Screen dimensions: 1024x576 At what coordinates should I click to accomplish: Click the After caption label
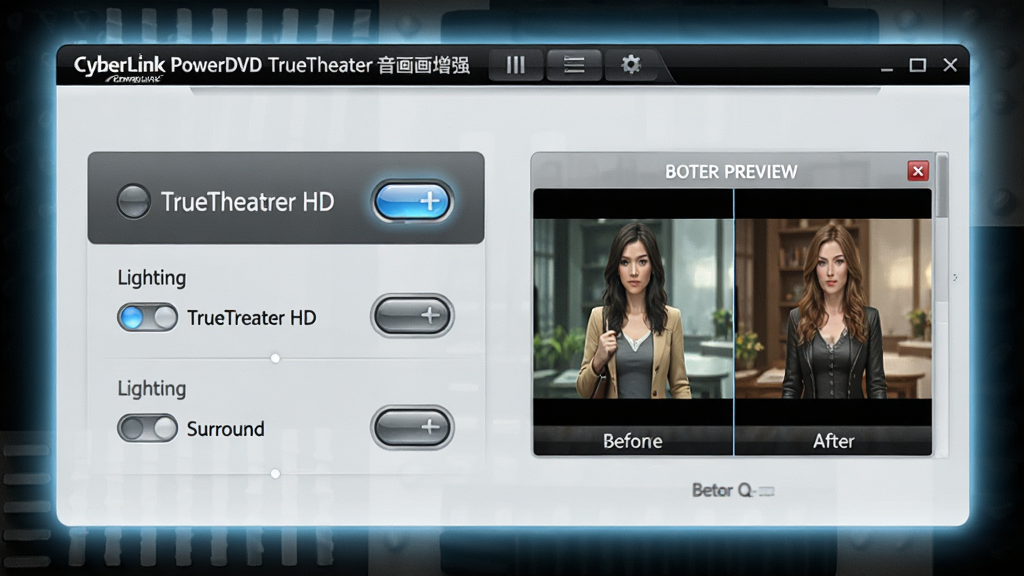coord(833,441)
